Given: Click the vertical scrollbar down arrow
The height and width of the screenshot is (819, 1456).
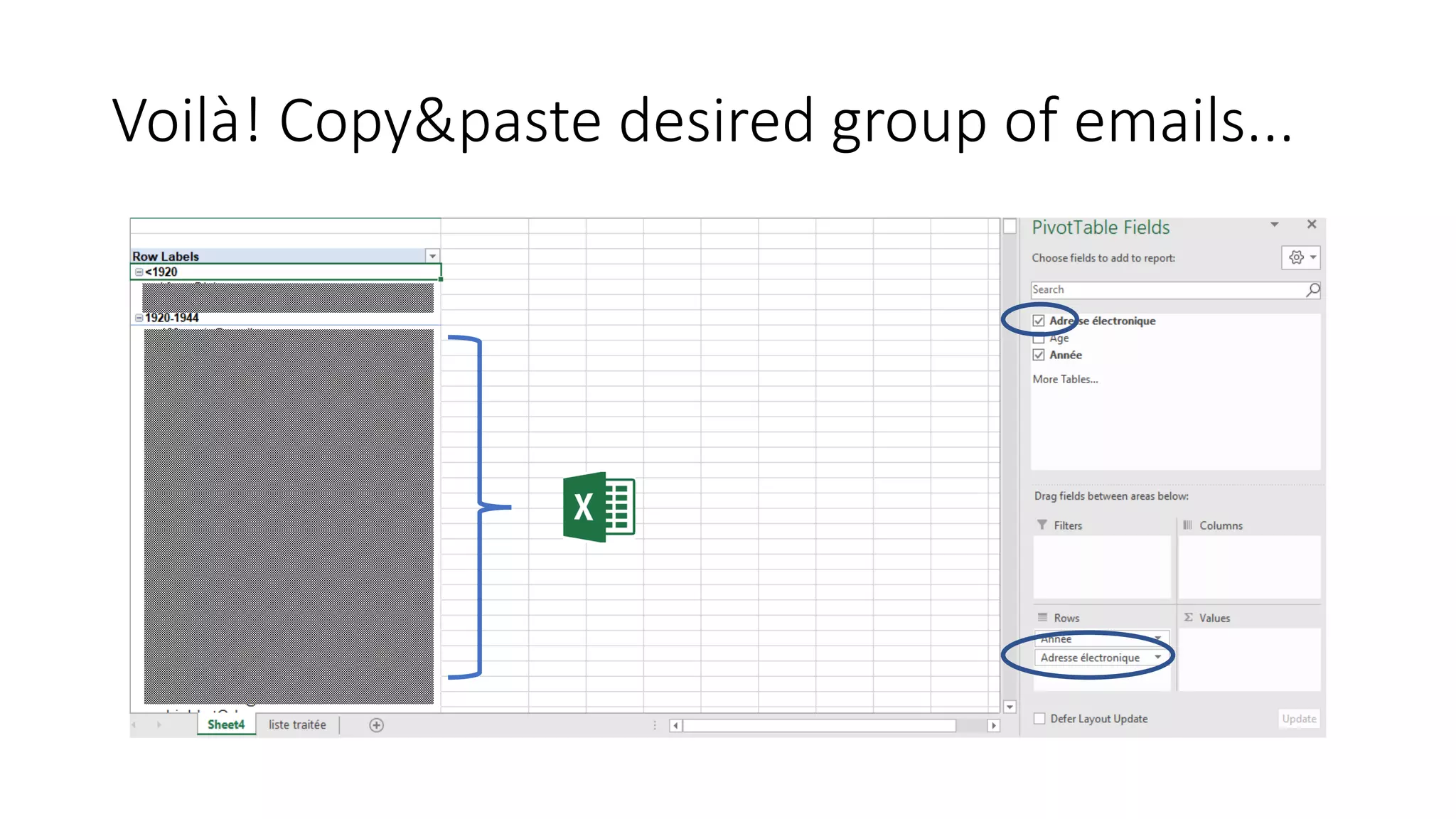Looking at the screenshot, I should pyautogui.click(x=1010, y=707).
